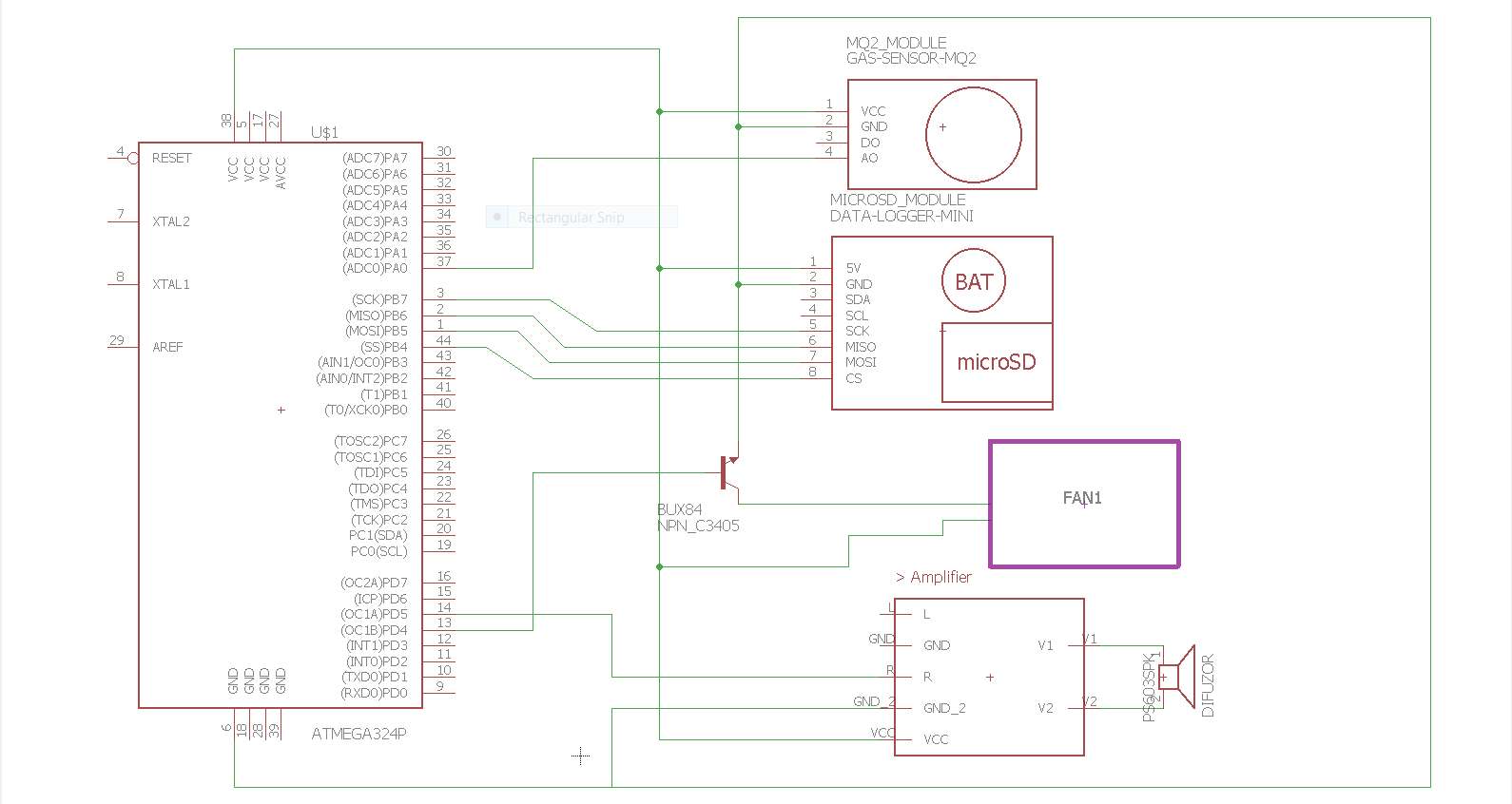Click the SCL pin label on data logger
The height and width of the screenshot is (804, 1512).
coord(857,316)
